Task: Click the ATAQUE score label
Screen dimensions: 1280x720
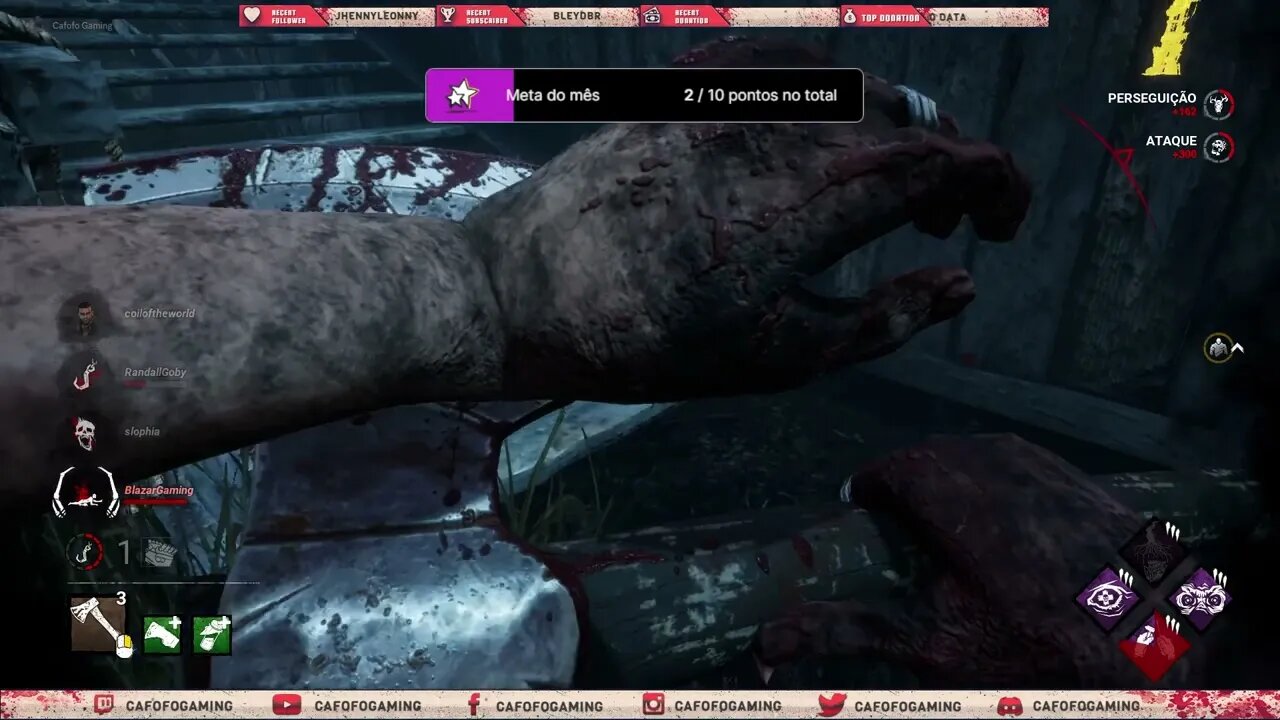Action: coord(1171,141)
